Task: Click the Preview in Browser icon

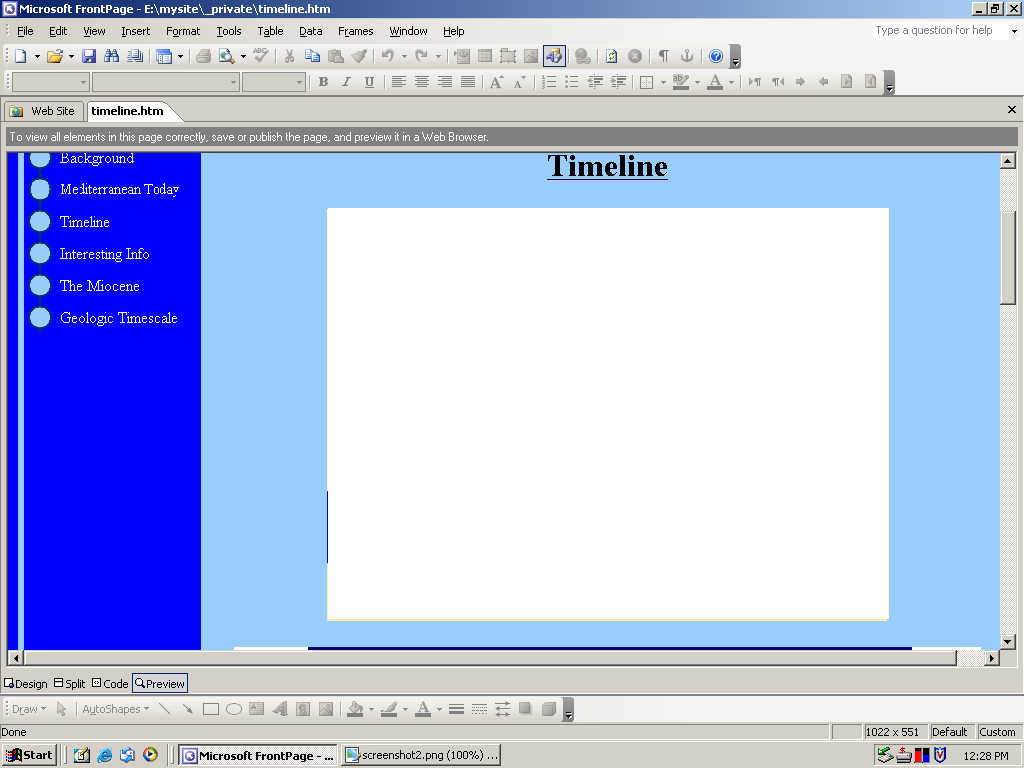Action: click(226, 56)
